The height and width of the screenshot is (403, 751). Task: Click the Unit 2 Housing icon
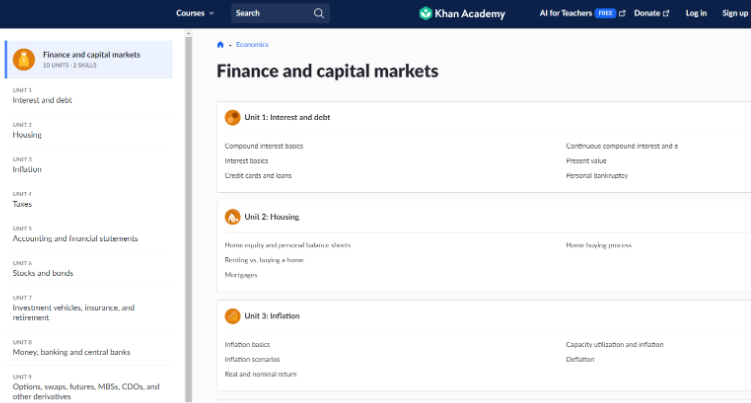(x=232, y=217)
